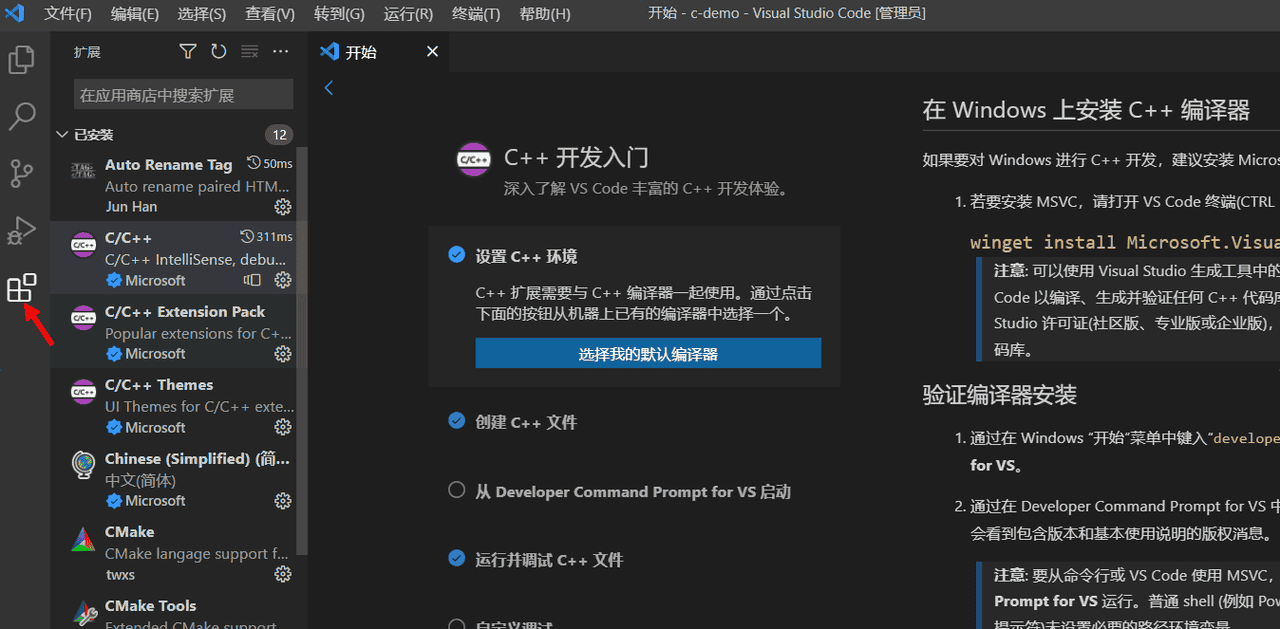
Task: Click the C/C++ Themes logo icon
Action: click(x=83, y=392)
